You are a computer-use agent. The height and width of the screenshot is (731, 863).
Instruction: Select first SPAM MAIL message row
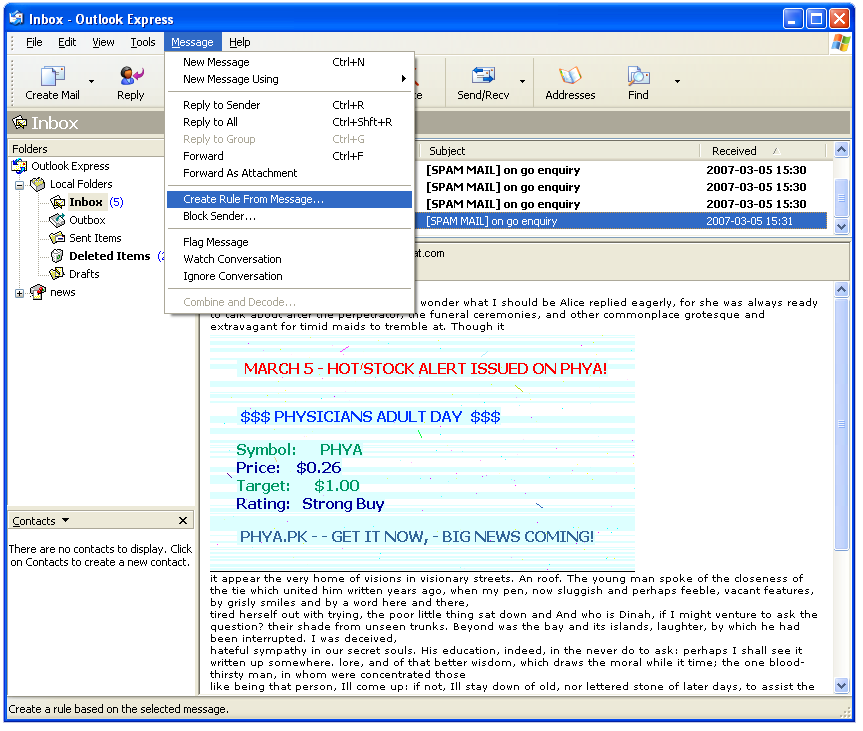(622, 170)
